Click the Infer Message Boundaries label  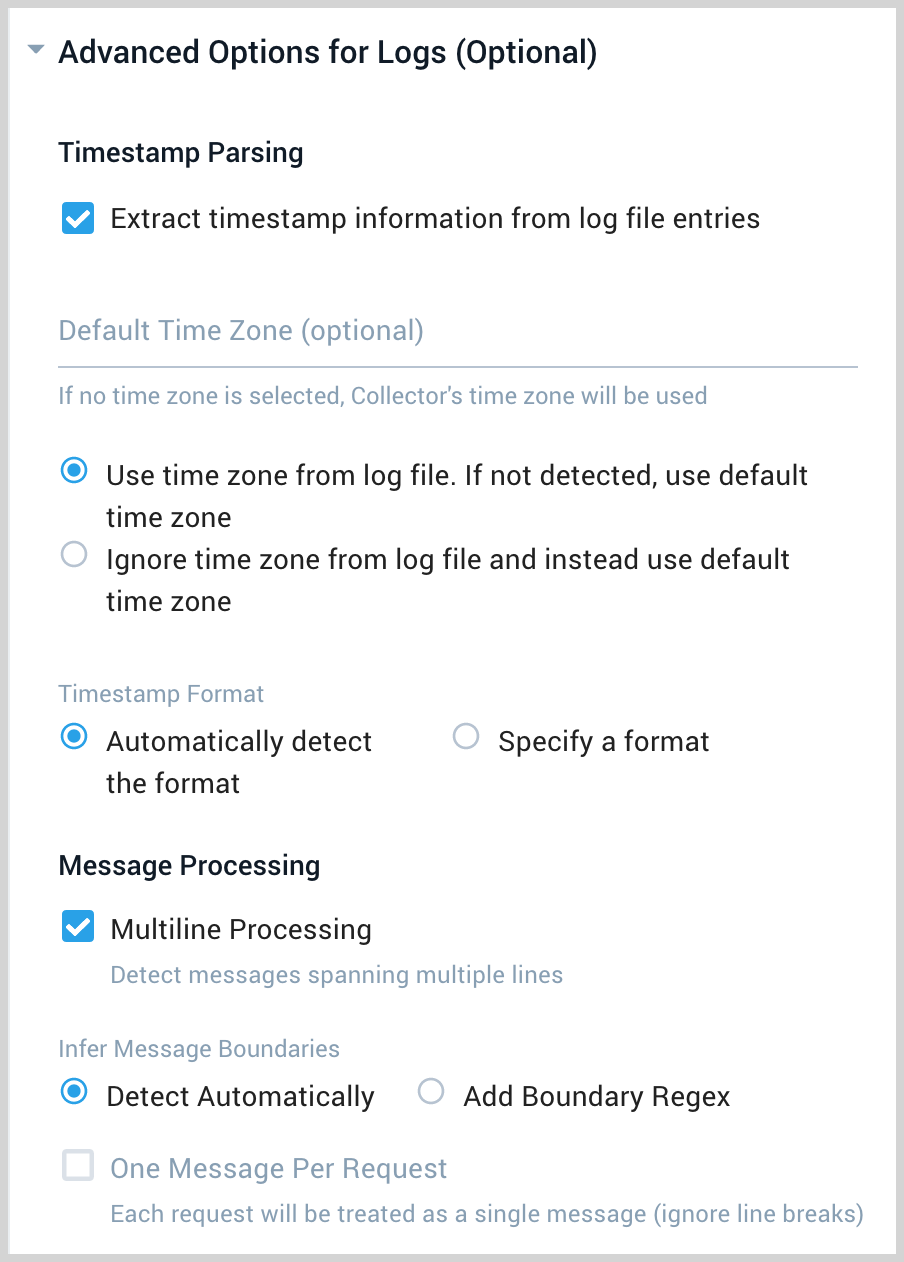click(198, 1048)
